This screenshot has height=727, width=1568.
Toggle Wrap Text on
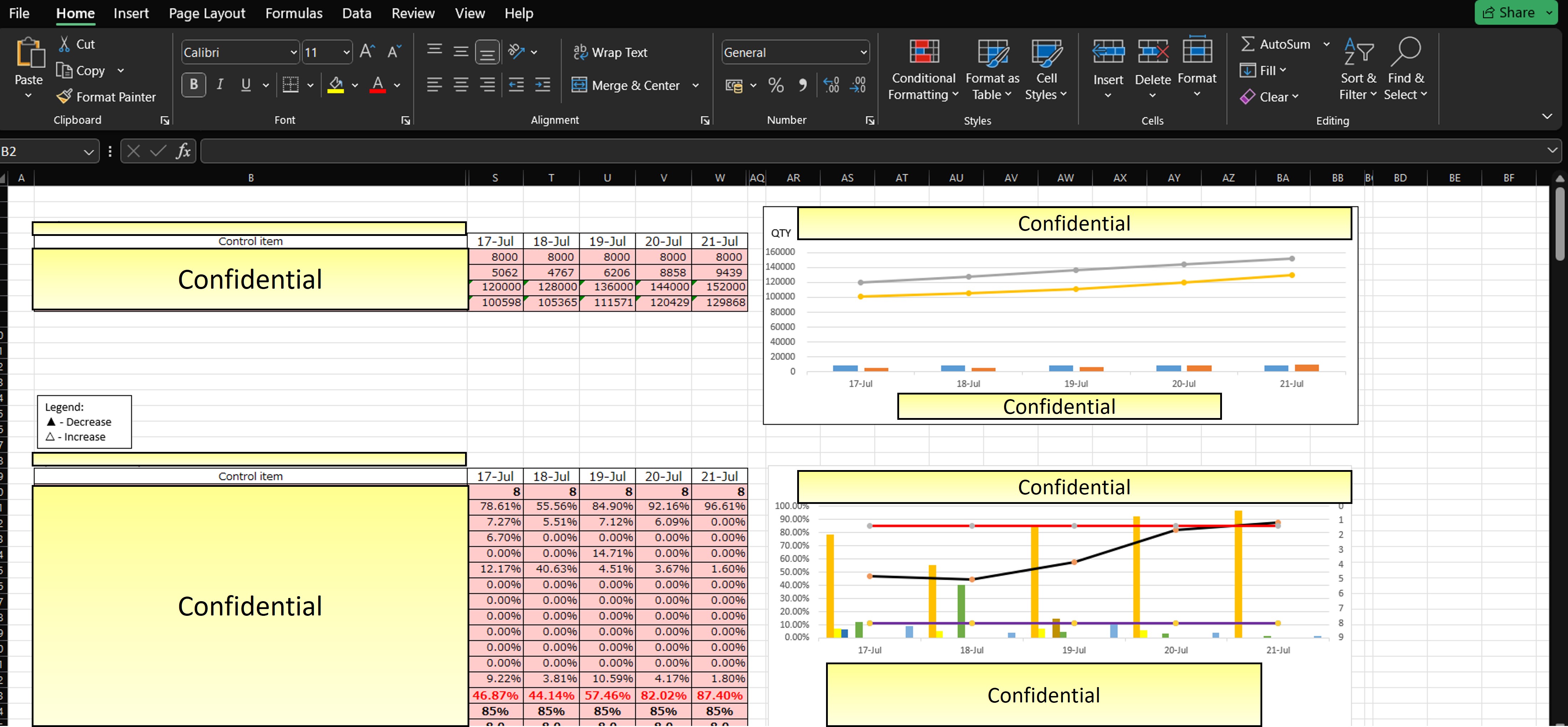tap(610, 52)
